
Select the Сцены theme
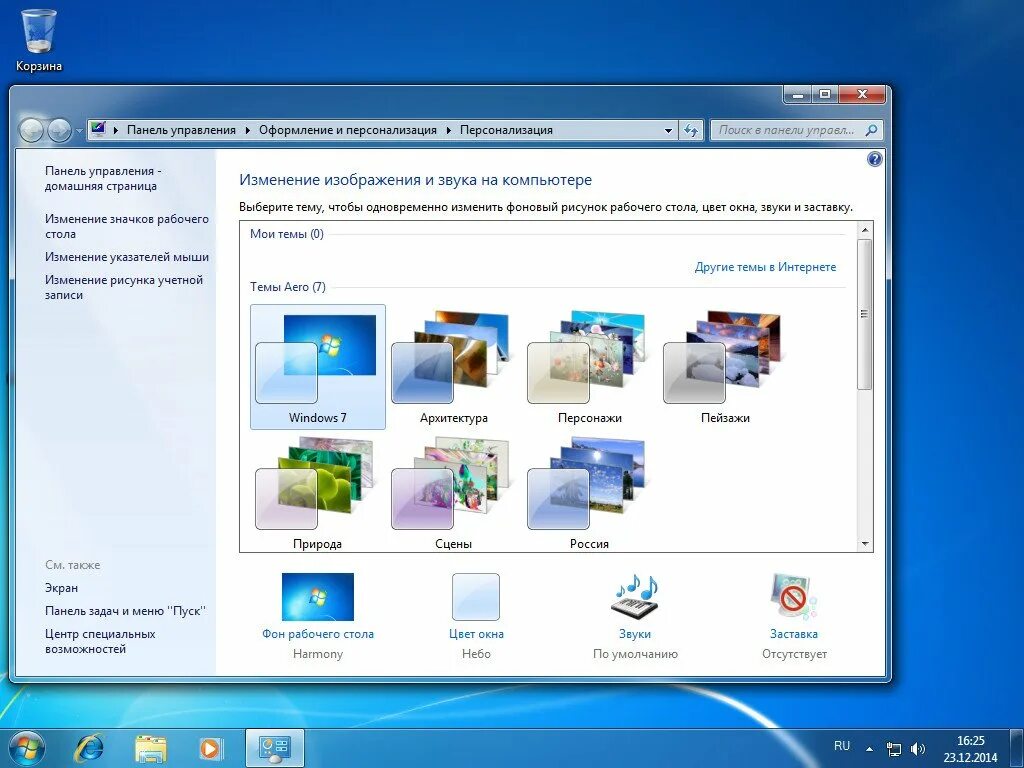453,492
